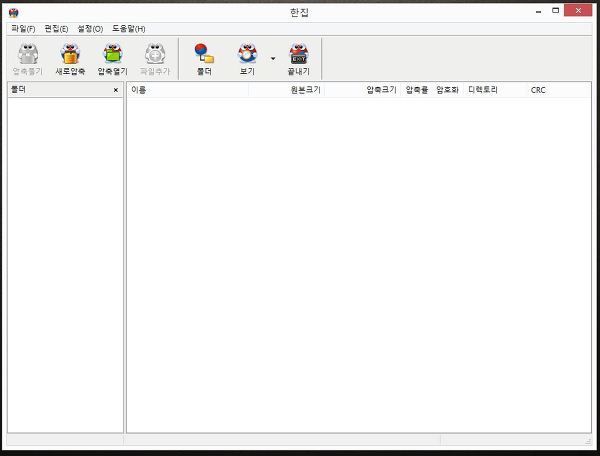Expand the 보기 dropdown arrow
The width and height of the screenshot is (600, 456).
273,59
